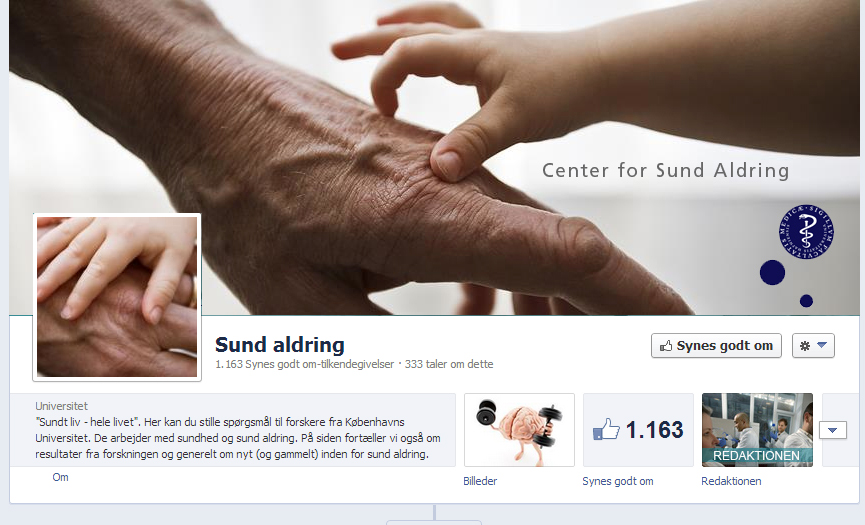Click the blue thumbs-up icon next to 1.163
Screen dimensions: 865x525
pos(606,429)
